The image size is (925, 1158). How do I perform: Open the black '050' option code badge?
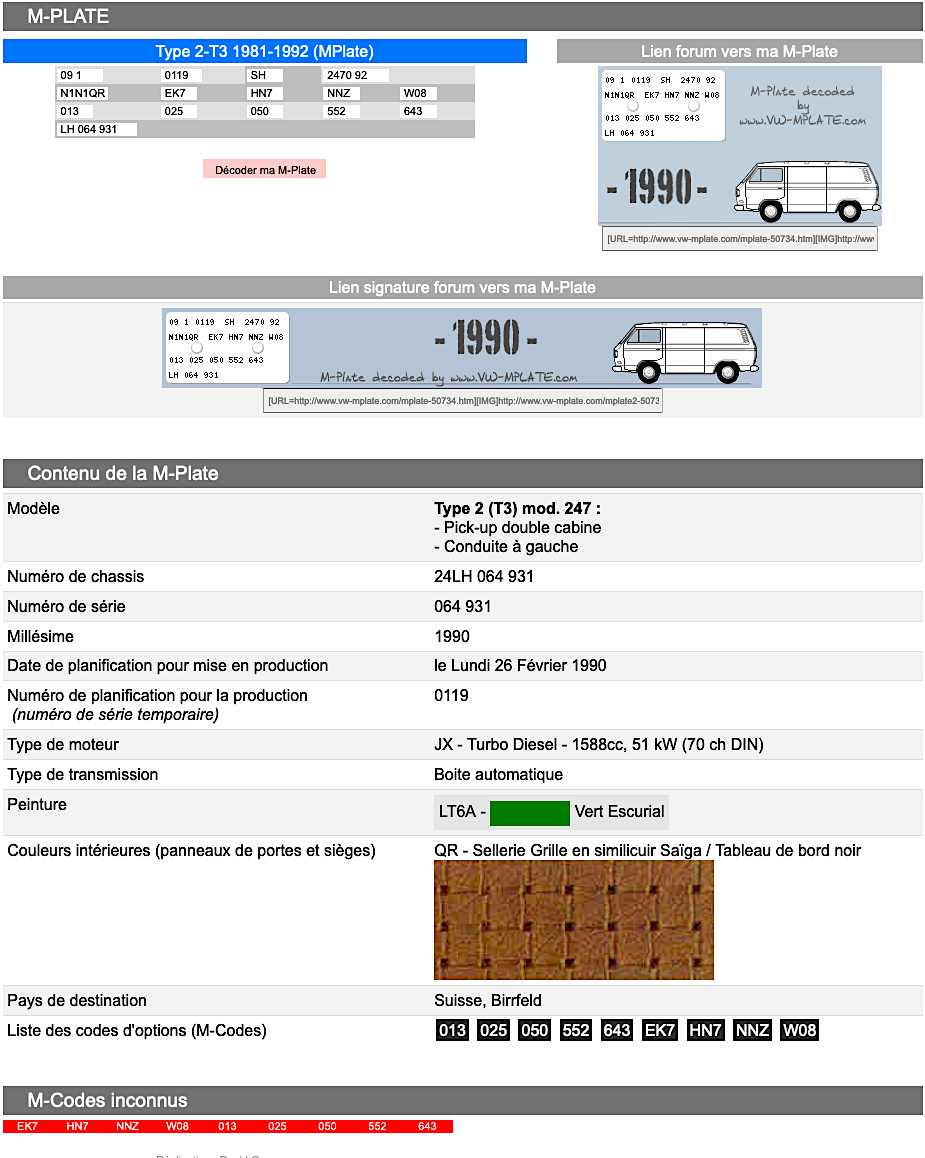click(534, 1030)
